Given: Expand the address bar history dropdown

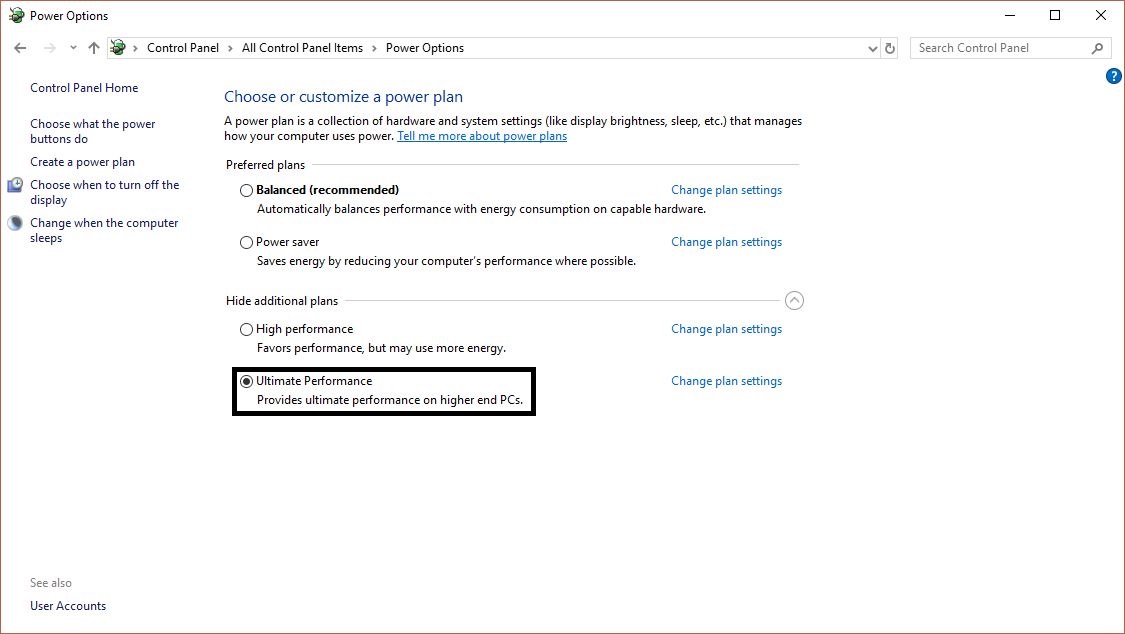Looking at the screenshot, I should [x=872, y=49].
